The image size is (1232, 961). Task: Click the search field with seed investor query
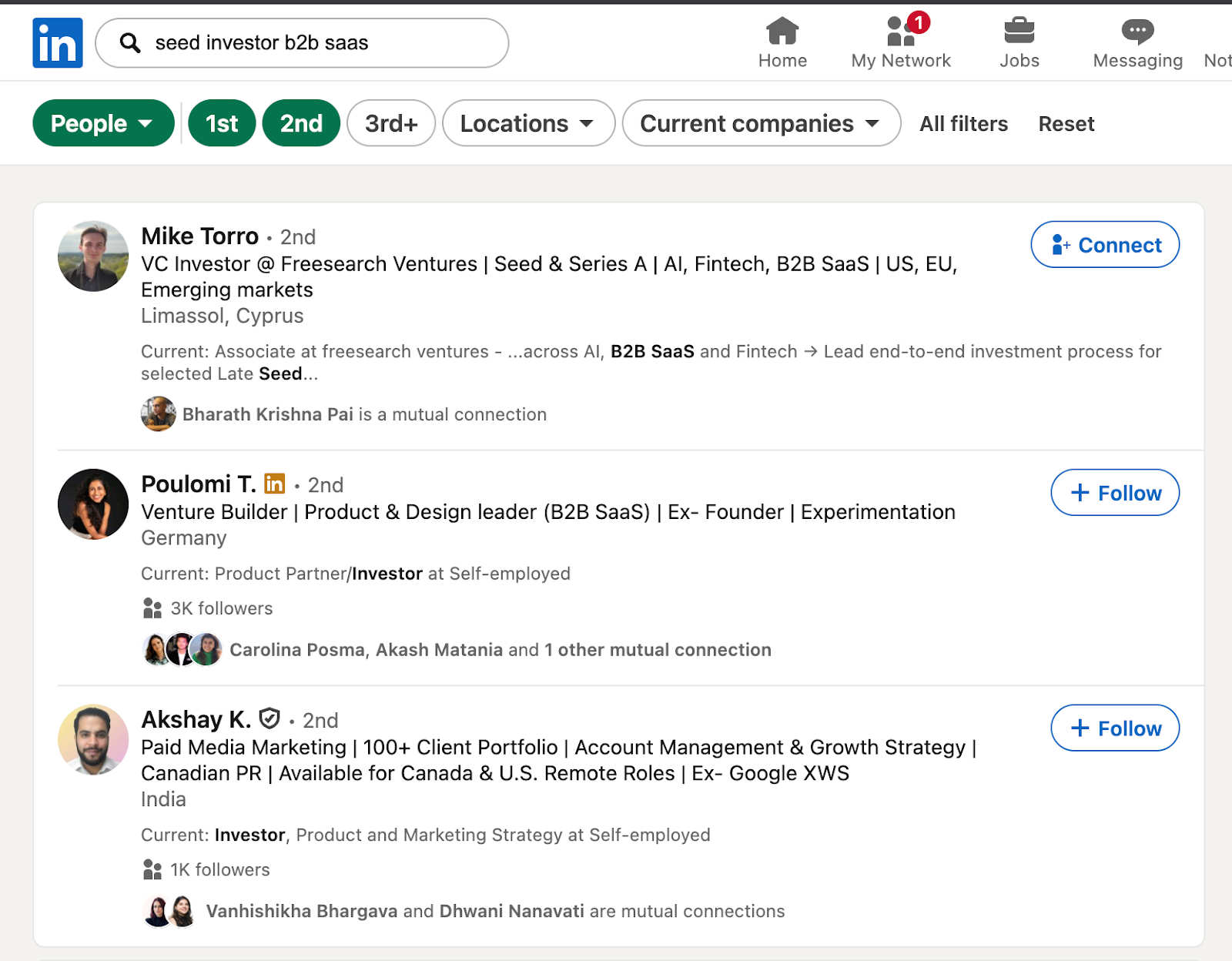click(x=302, y=42)
